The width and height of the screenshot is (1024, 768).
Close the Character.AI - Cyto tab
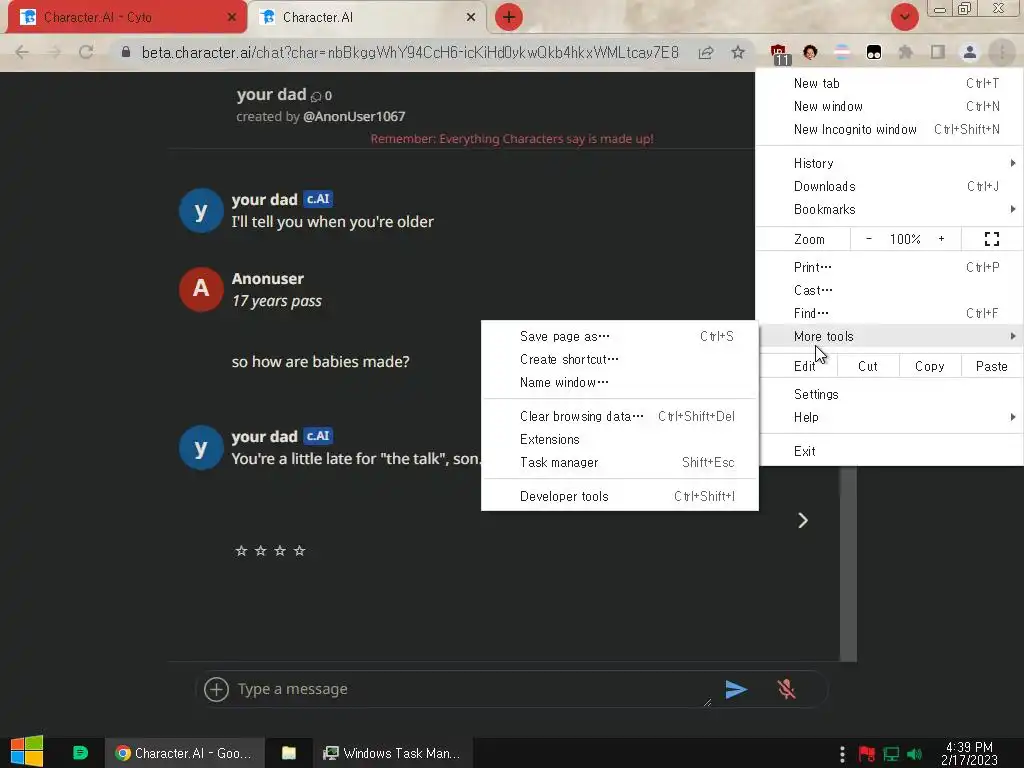click(232, 17)
